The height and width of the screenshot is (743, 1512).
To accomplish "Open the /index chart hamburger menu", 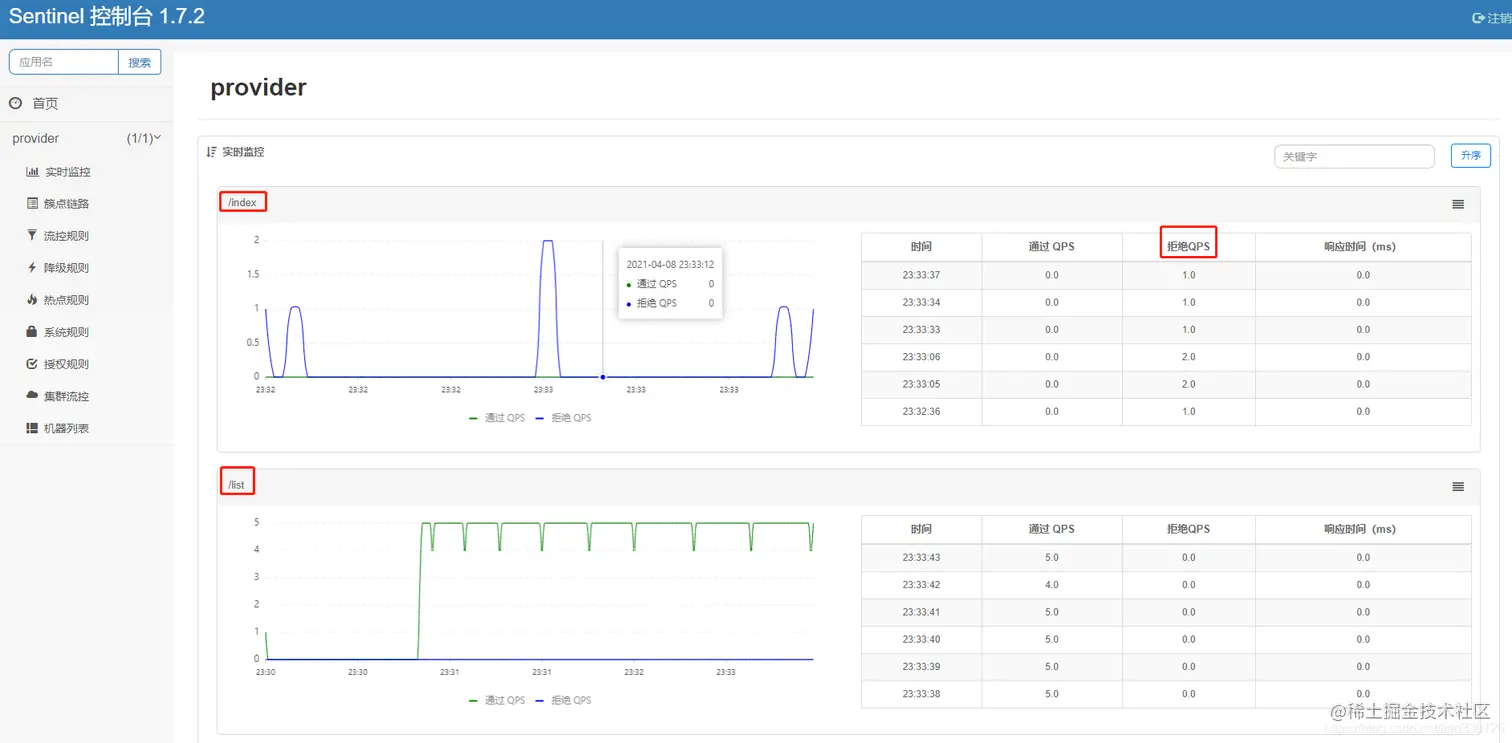I will pos(1458,204).
